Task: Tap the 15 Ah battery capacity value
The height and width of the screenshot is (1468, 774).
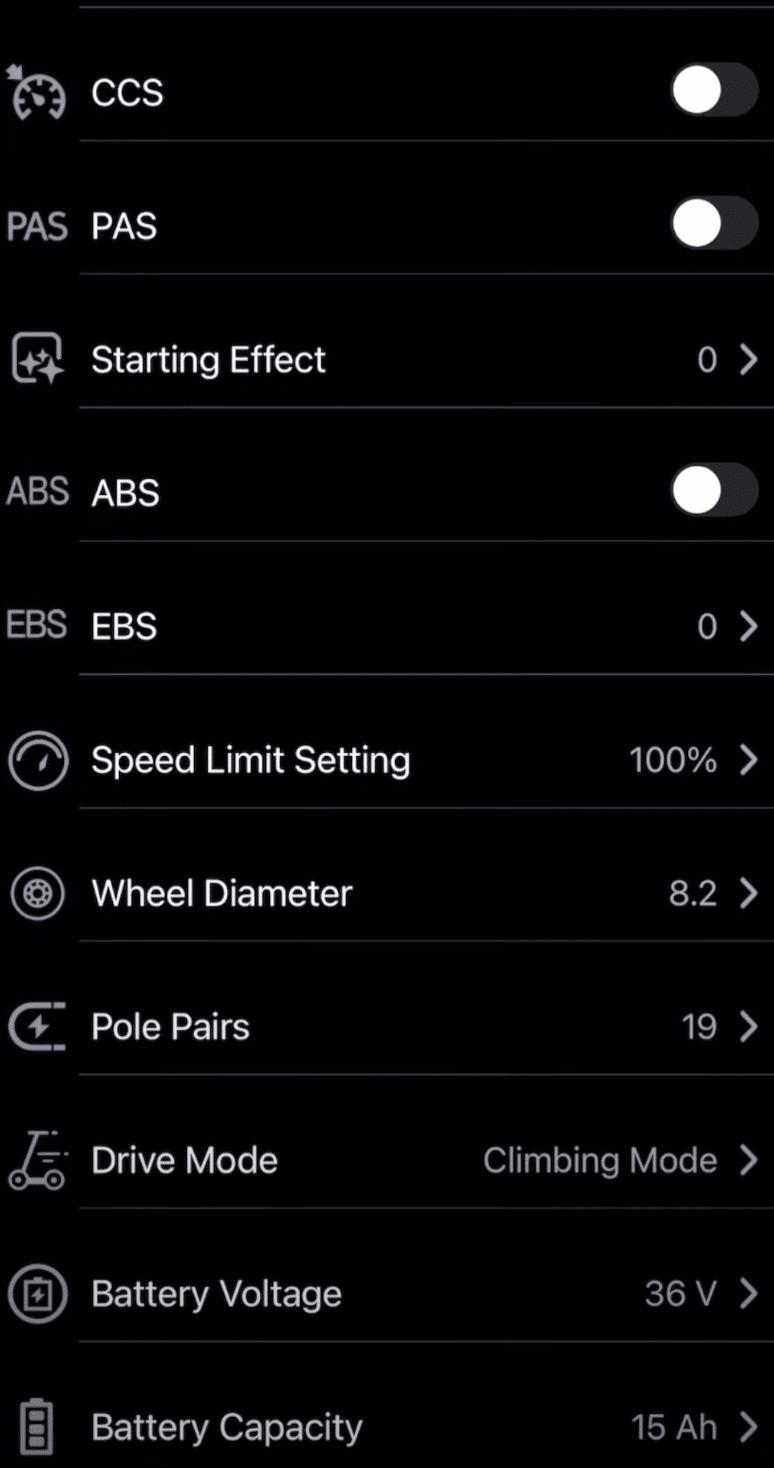Action: tap(674, 1427)
